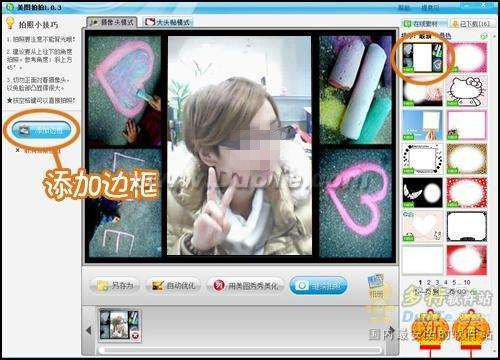Select the chalk-heart collage frame thumbnail
This screenshot has width=500, height=360.
click(423, 58)
